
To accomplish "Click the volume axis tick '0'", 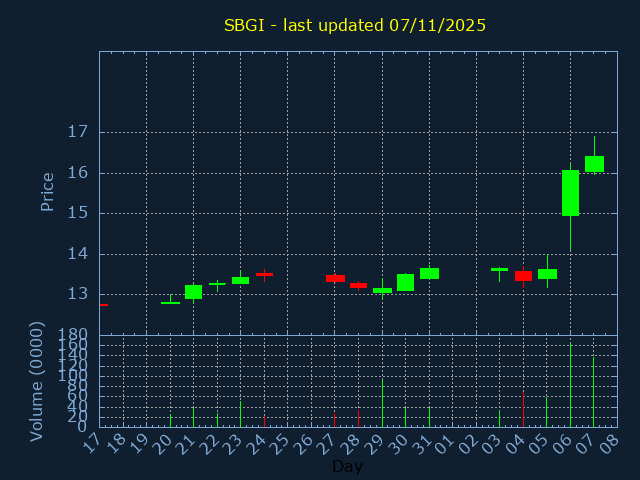I will pos(82,427).
